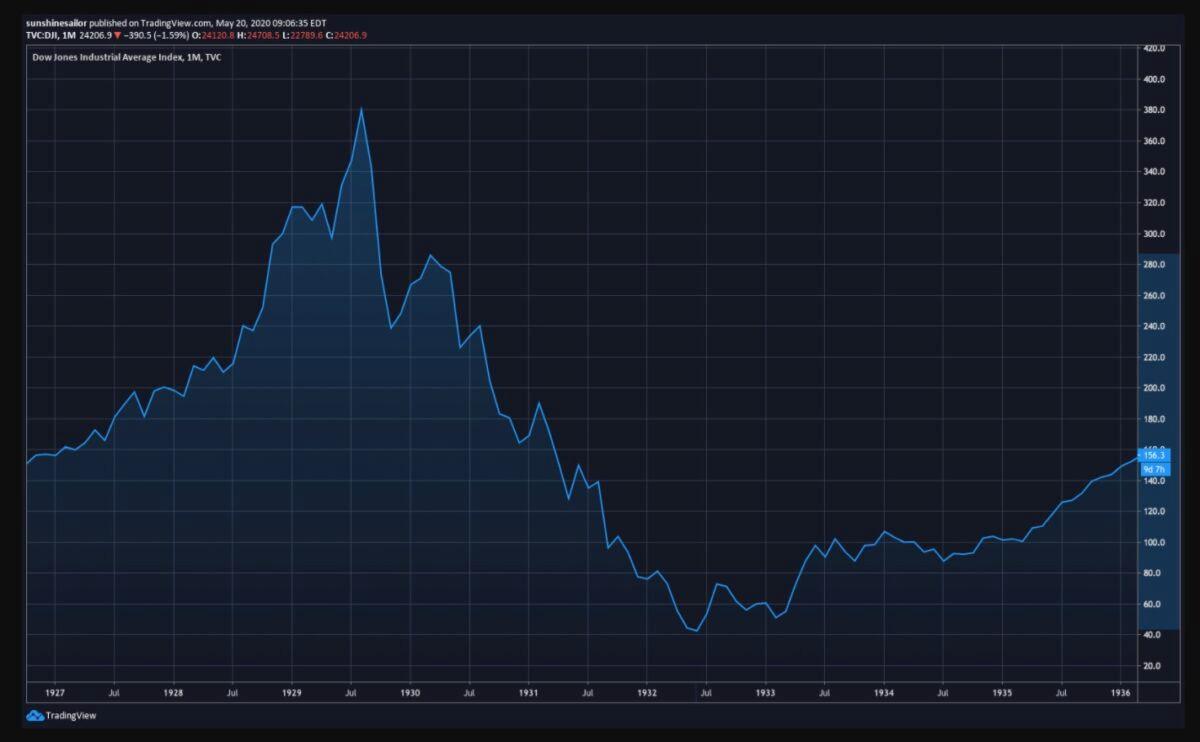
Task: Click the open value O:24120.8
Action: pyautogui.click(x=214, y=35)
